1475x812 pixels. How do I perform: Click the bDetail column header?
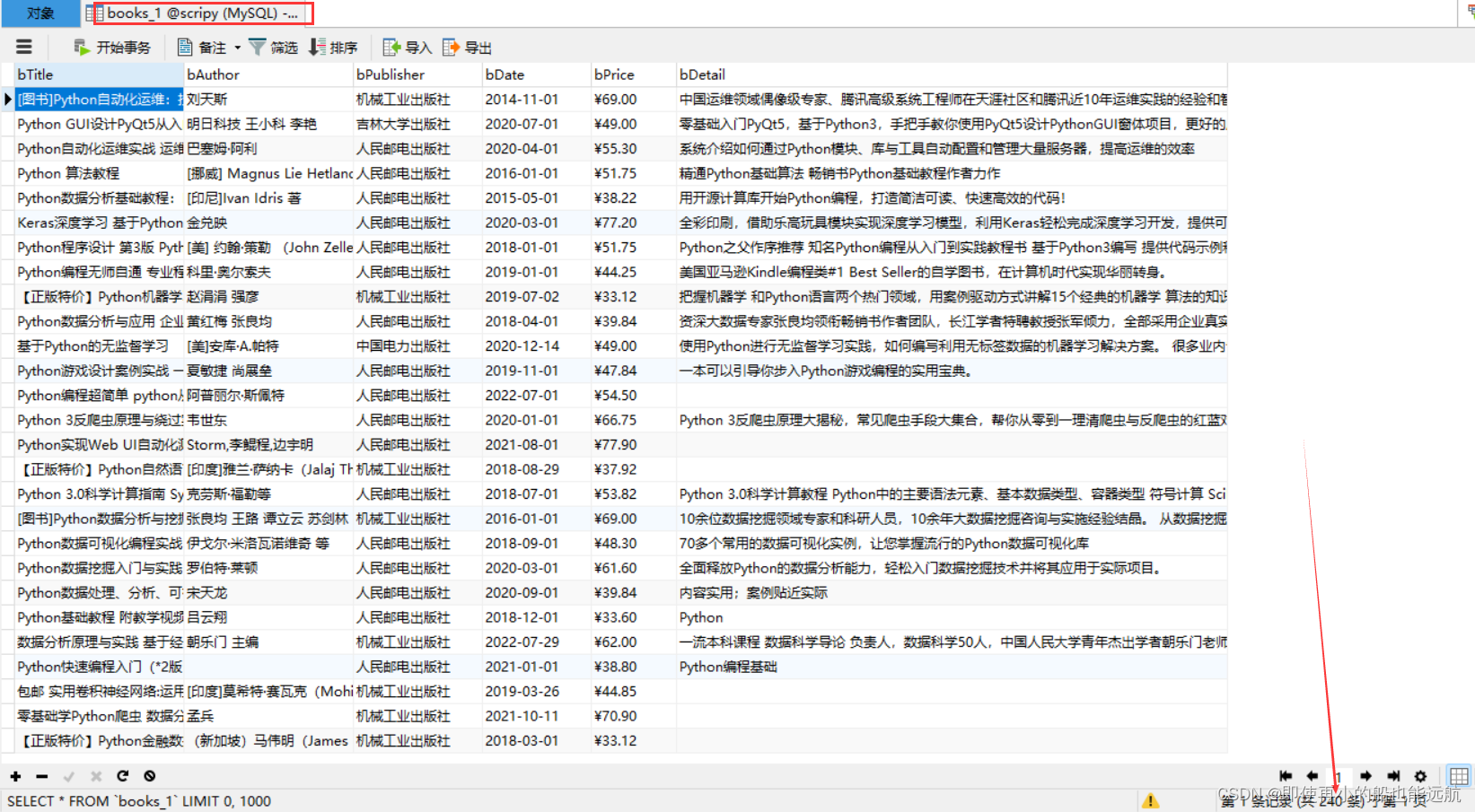[x=952, y=74]
